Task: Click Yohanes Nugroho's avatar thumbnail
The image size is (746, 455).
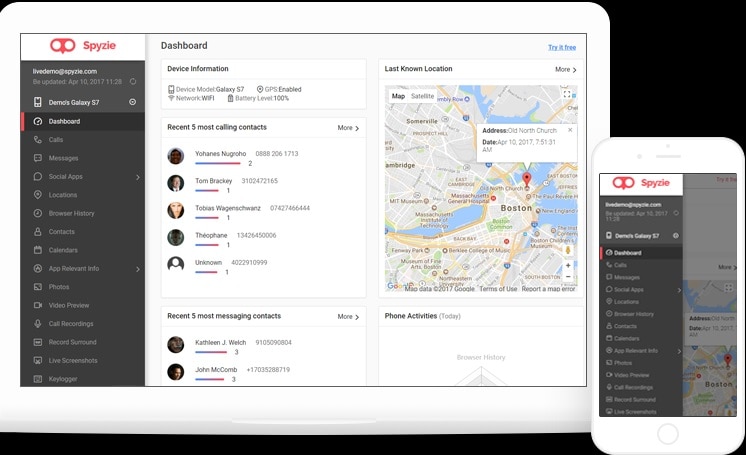Action: (176, 156)
